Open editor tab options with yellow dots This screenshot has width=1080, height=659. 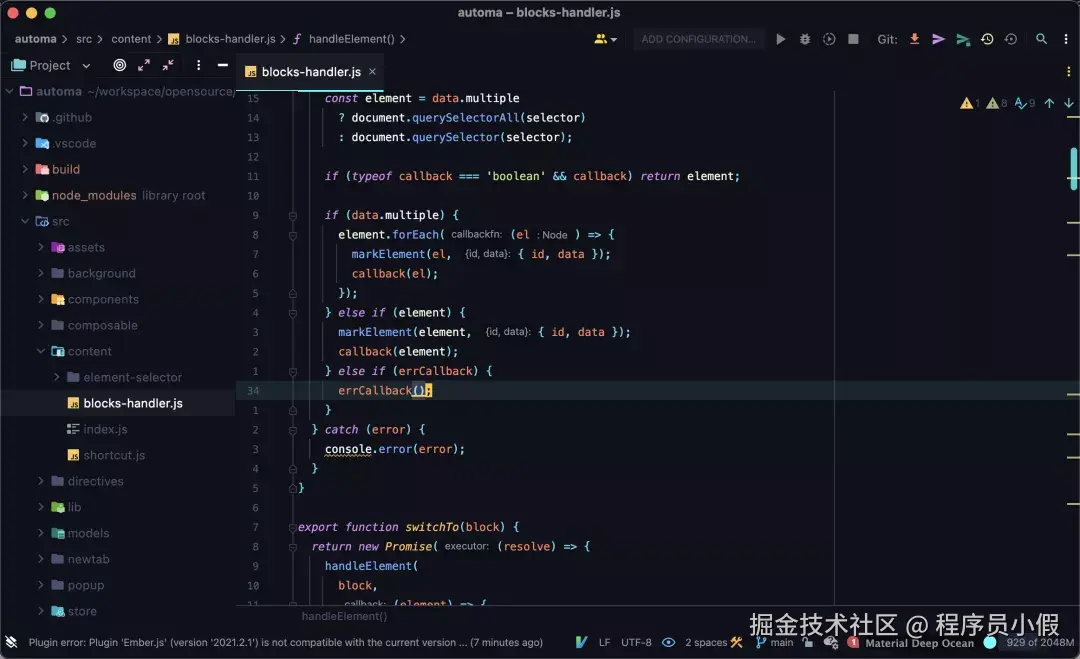[1068, 72]
